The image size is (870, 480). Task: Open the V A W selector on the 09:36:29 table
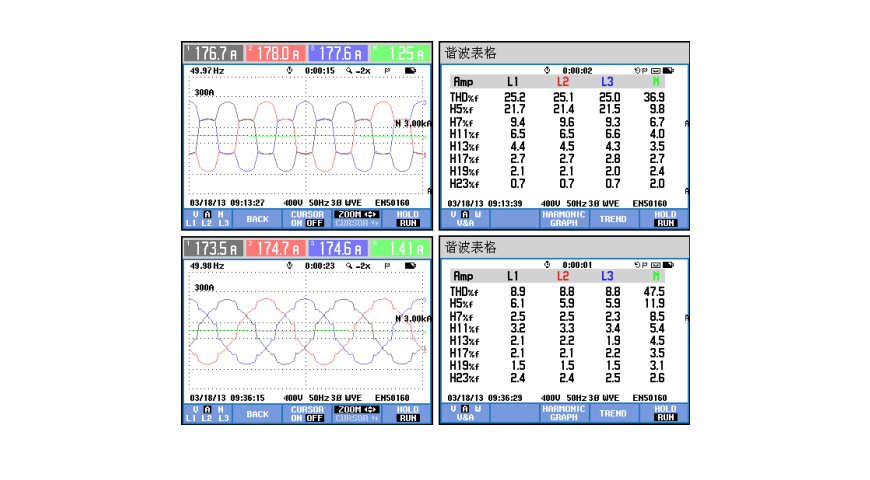[x=464, y=413]
